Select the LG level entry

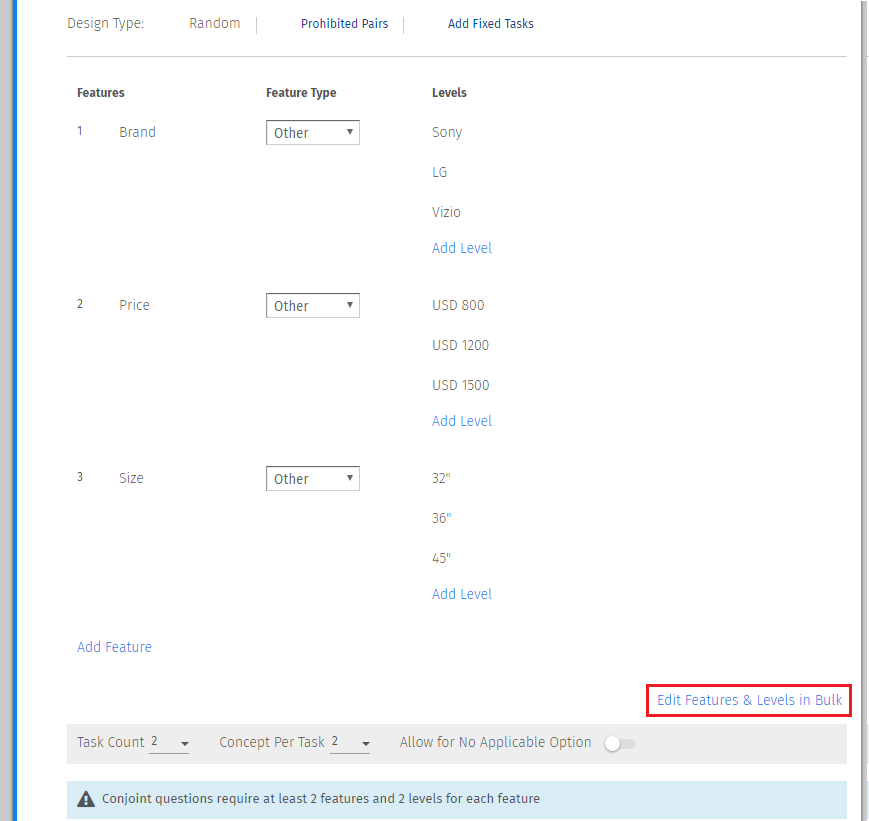440,172
